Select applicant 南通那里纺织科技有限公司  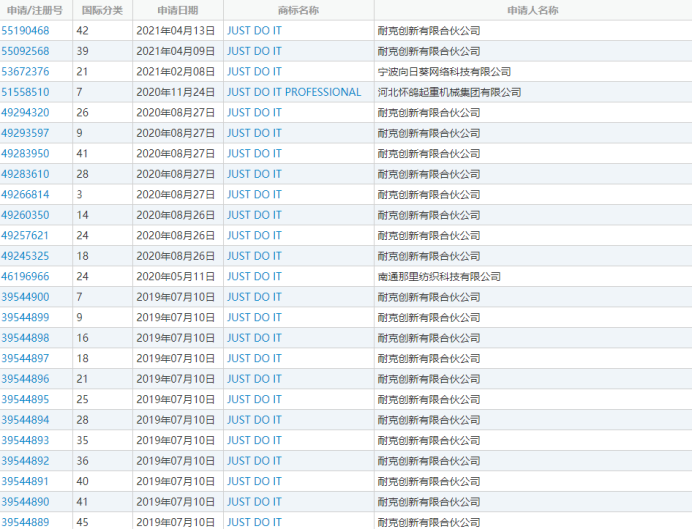(x=439, y=277)
